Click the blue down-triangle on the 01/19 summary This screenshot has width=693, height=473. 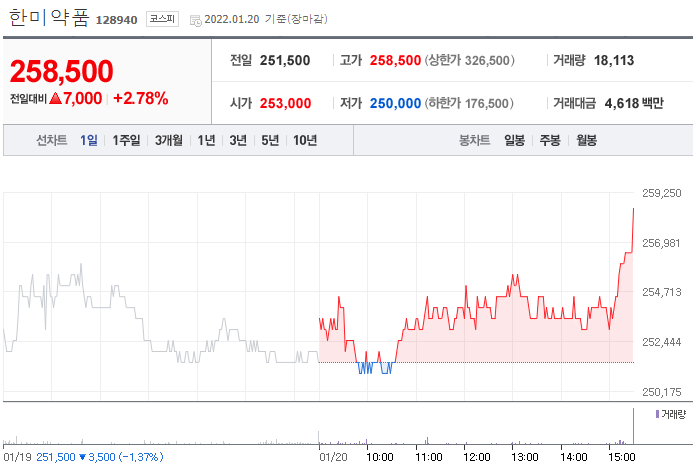pyautogui.click(x=82, y=457)
